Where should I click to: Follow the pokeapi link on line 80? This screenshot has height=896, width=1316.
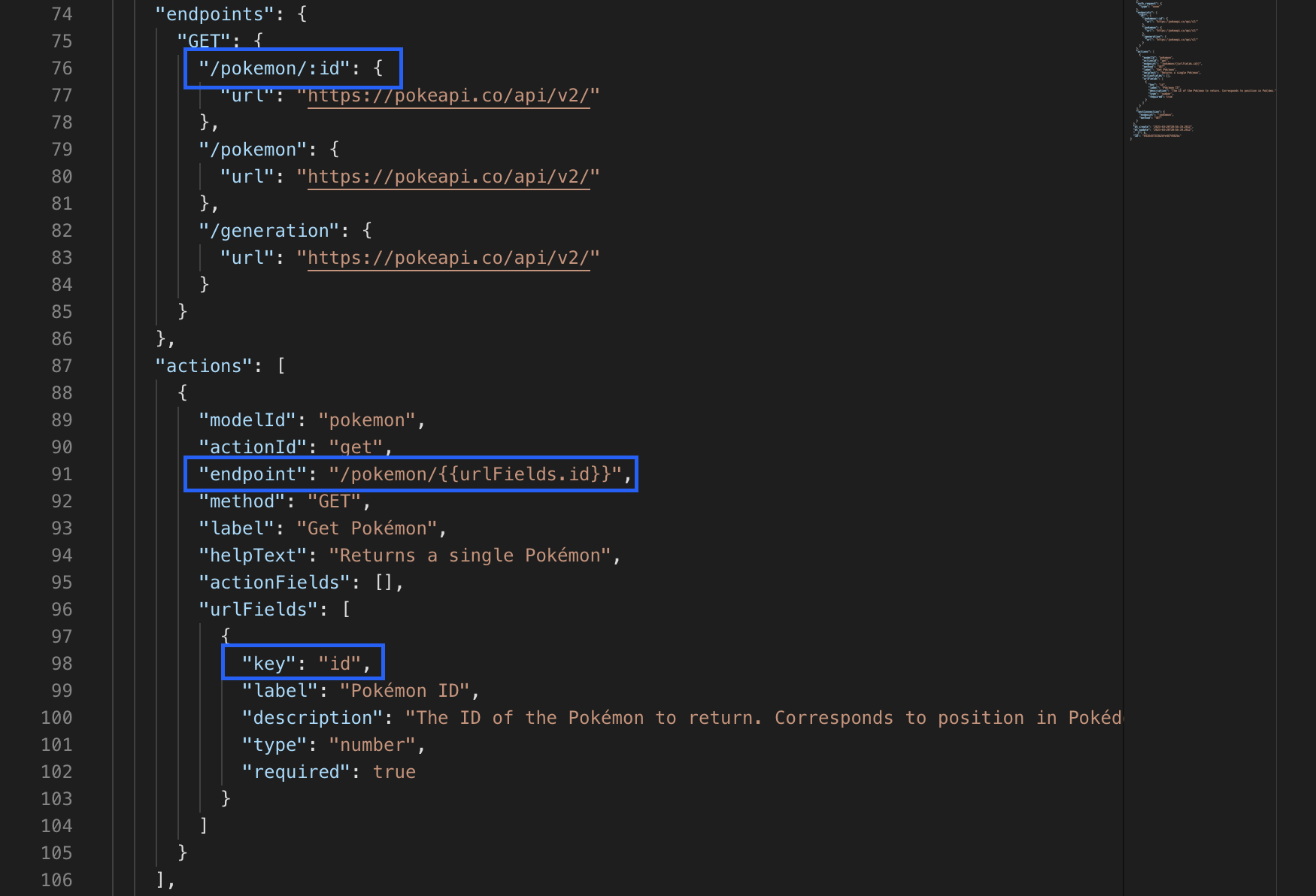pyautogui.click(x=448, y=177)
